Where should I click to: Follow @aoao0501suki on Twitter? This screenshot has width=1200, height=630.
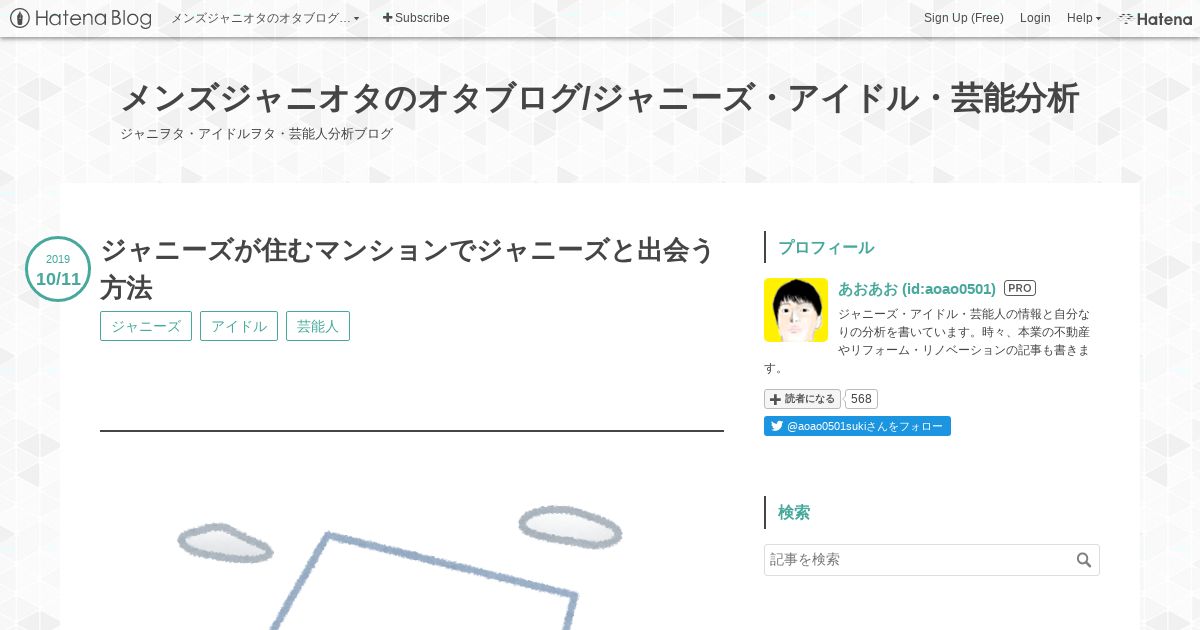pos(857,426)
